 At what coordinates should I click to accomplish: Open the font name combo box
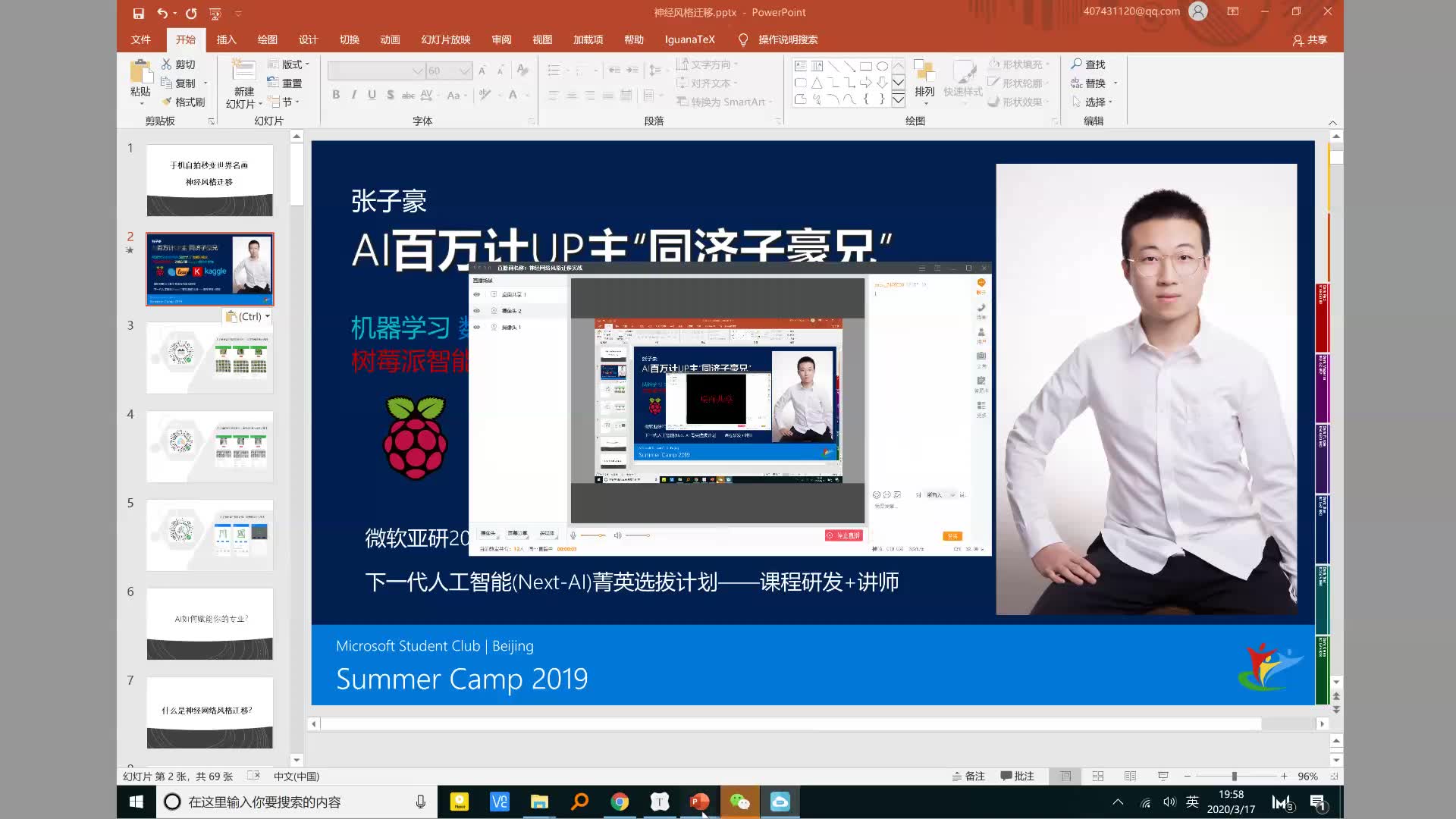(376, 71)
